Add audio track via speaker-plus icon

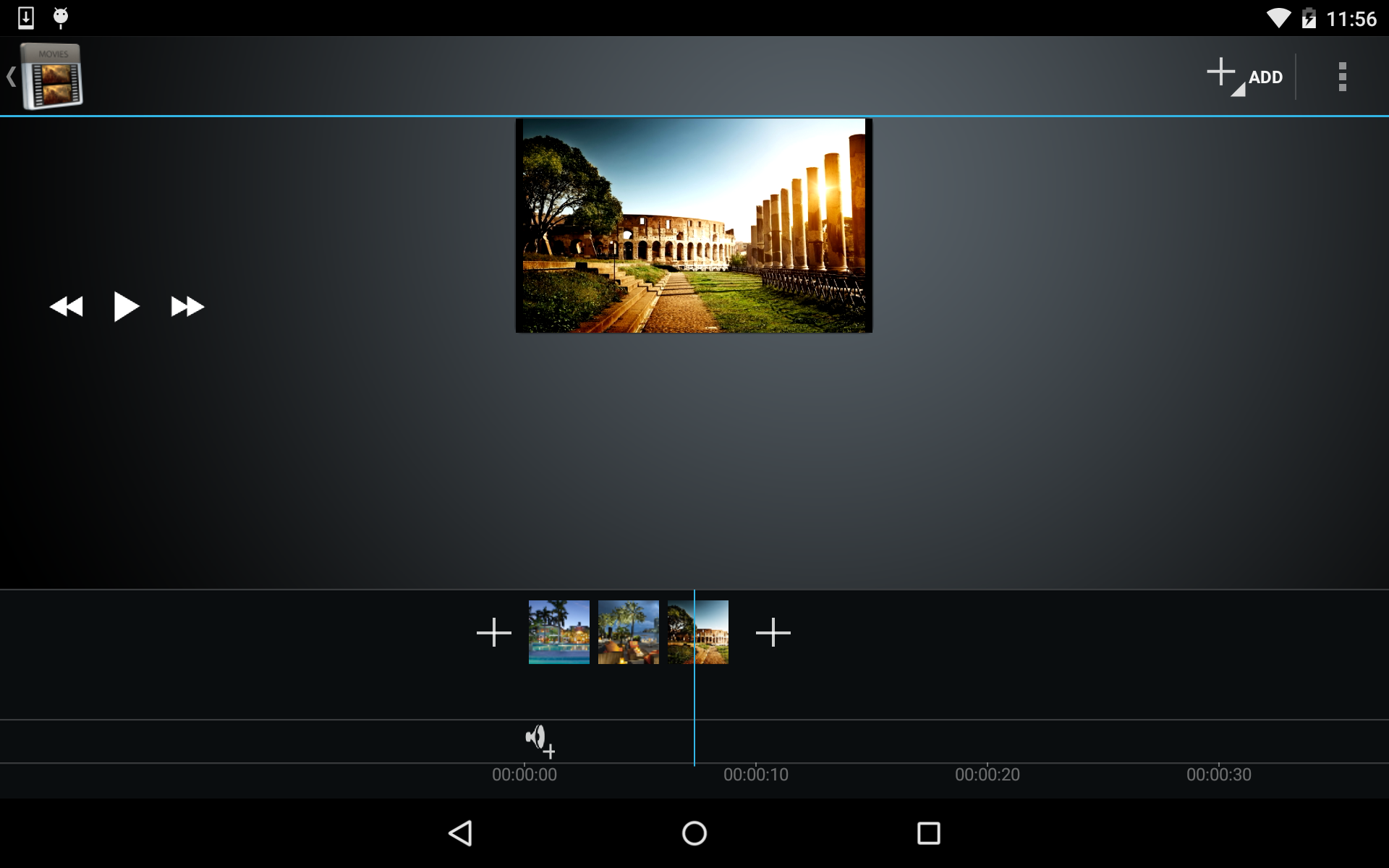coord(540,741)
